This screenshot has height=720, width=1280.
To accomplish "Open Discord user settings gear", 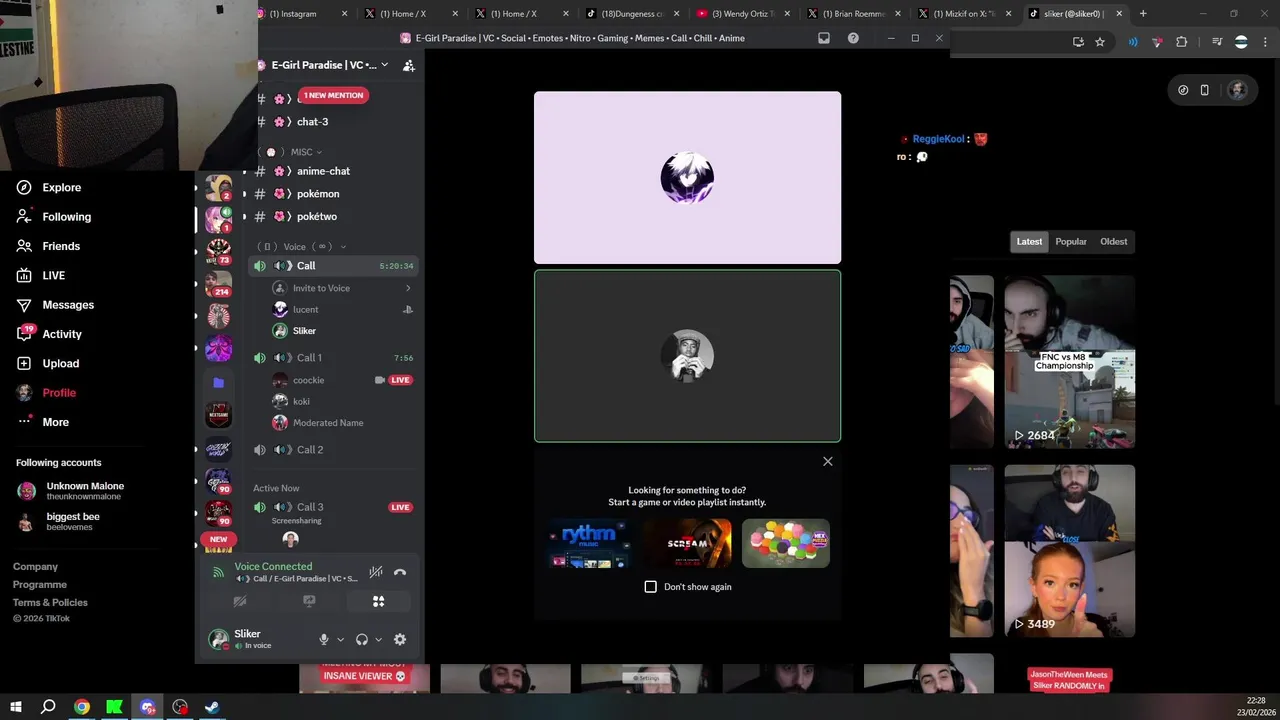I will [x=400, y=639].
